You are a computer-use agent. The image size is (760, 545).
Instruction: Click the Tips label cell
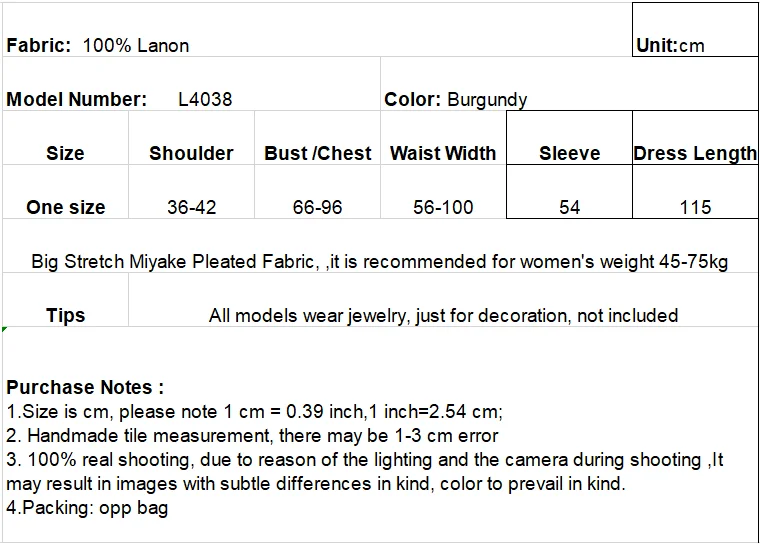click(x=65, y=300)
